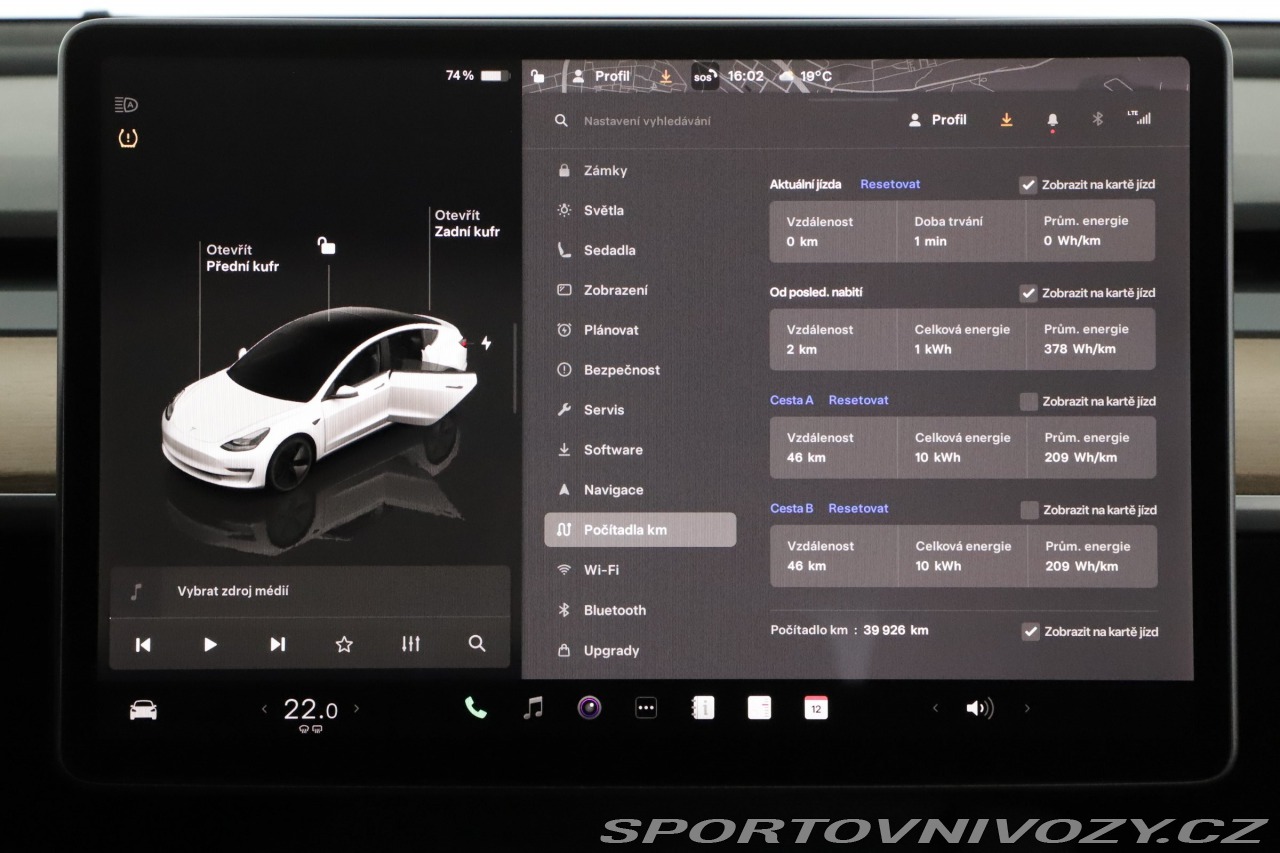The width and height of the screenshot is (1280, 853).
Task: Increase temperature with the right arrow
Action: [x=356, y=709]
